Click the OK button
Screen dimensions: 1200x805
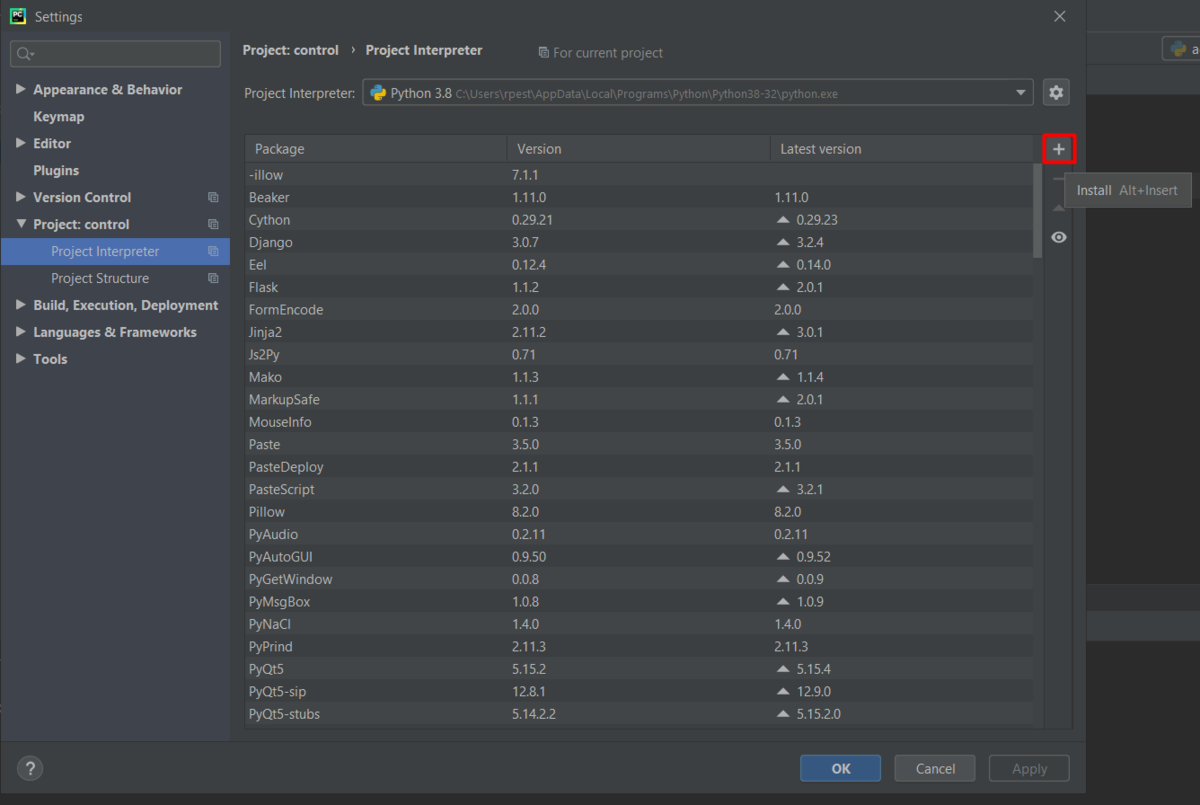[x=840, y=768]
